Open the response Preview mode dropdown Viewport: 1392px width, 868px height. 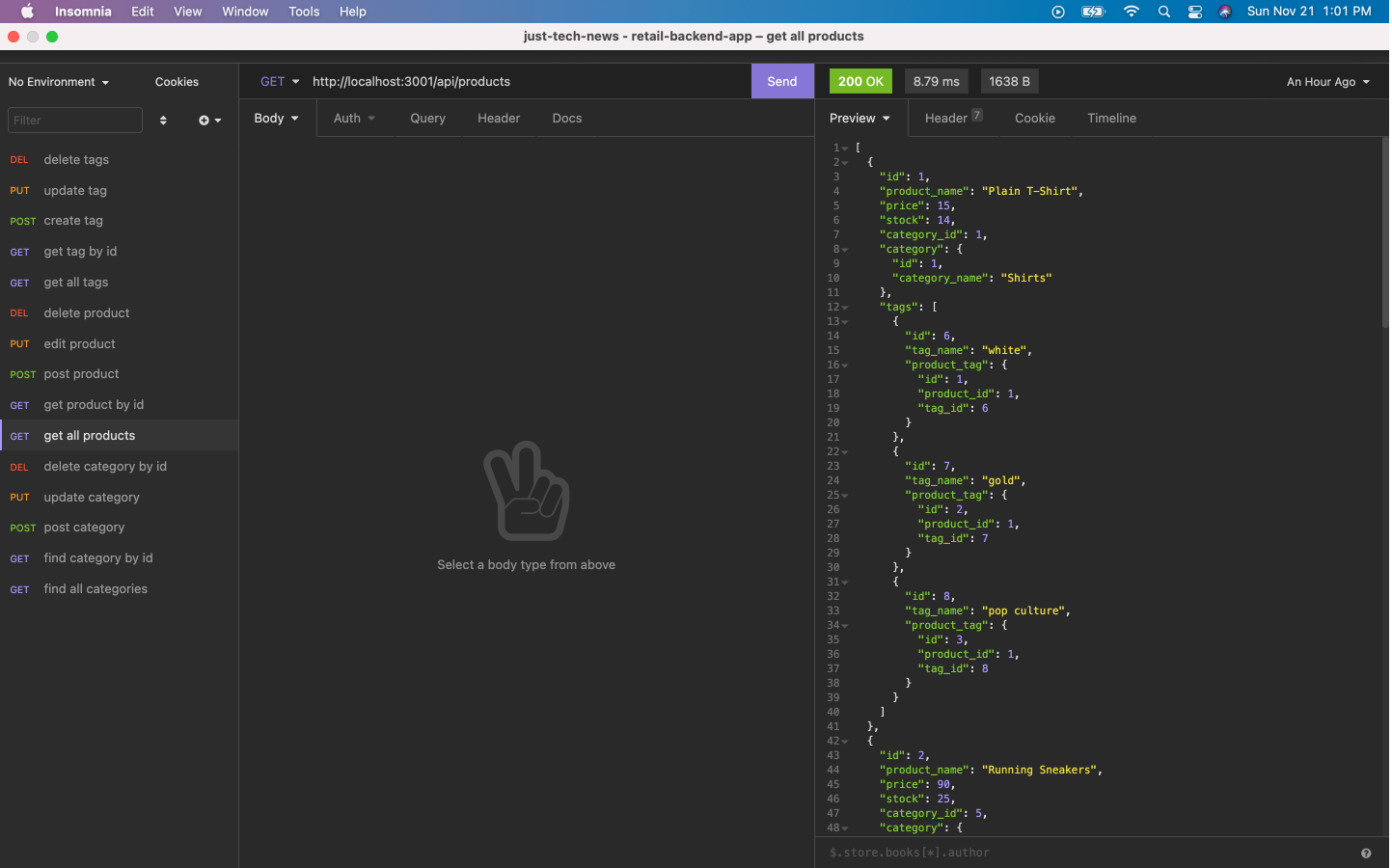[x=859, y=118]
